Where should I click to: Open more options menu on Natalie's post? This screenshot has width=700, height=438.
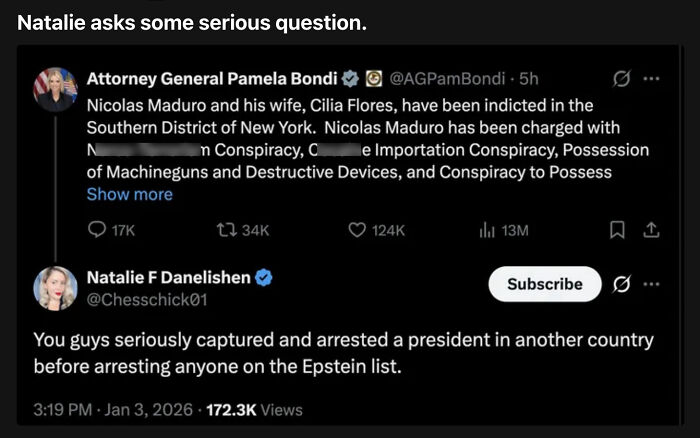tap(652, 284)
